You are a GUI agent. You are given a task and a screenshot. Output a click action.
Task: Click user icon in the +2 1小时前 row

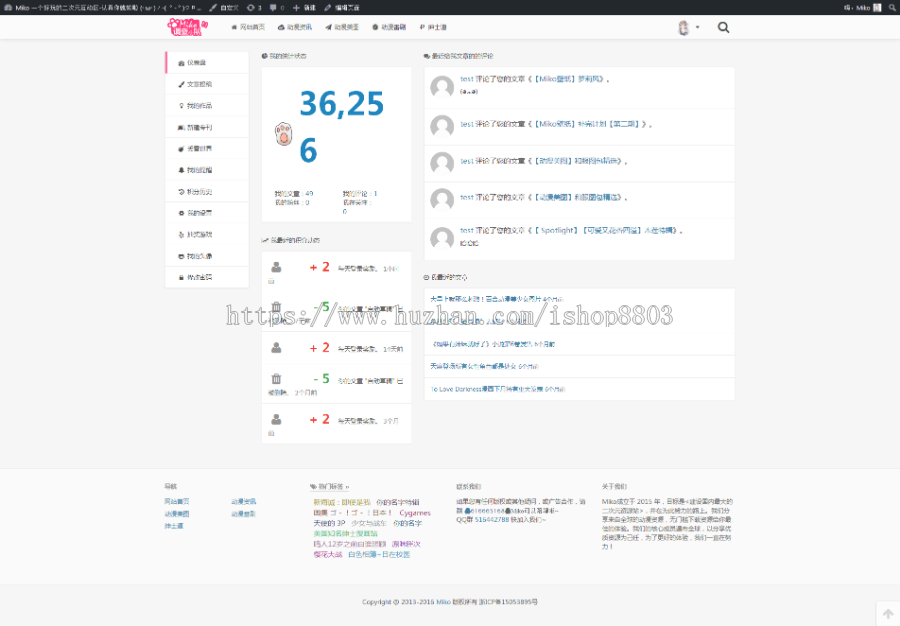pyautogui.click(x=276, y=267)
